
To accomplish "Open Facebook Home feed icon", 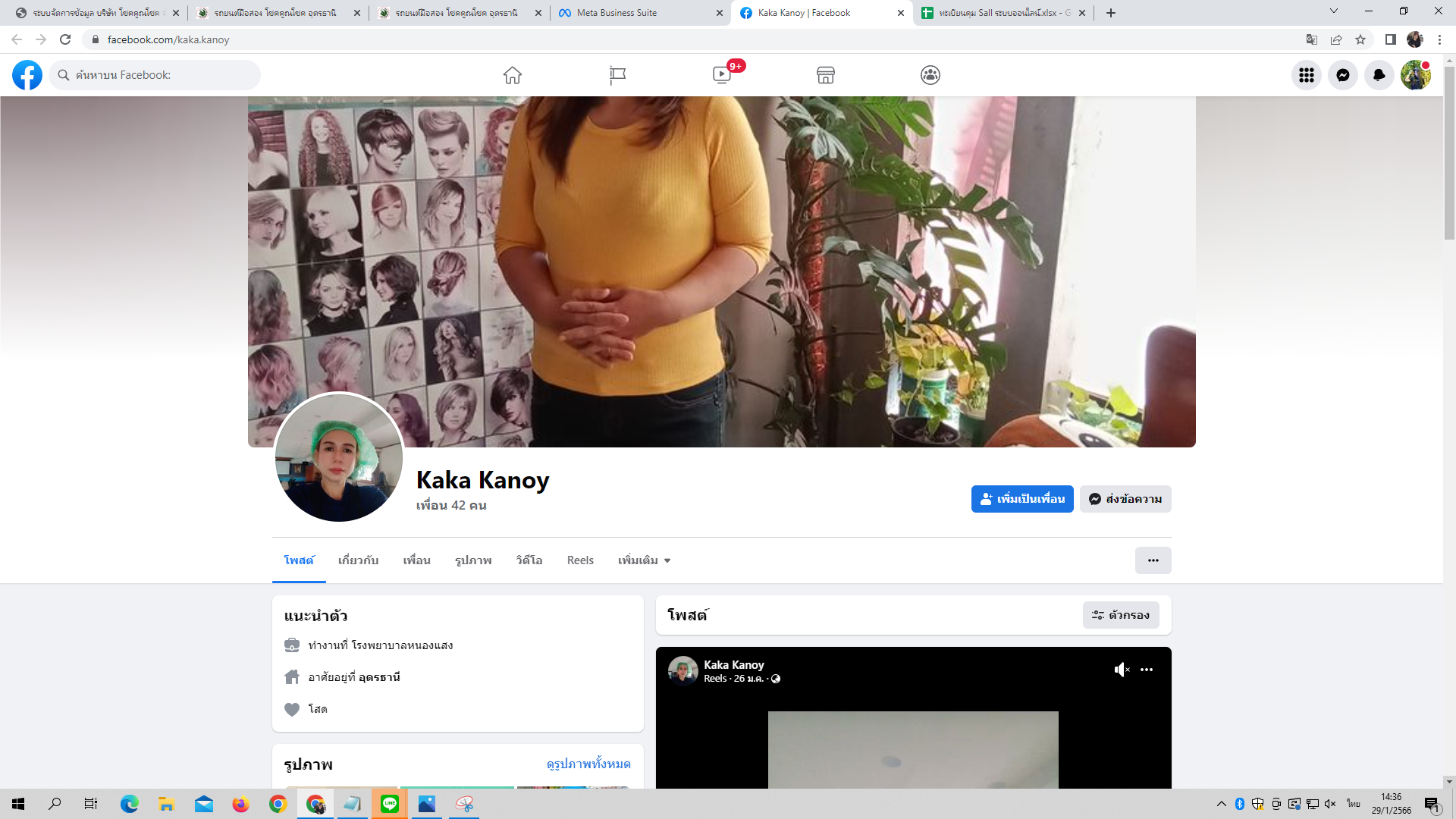I will pos(513,75).
